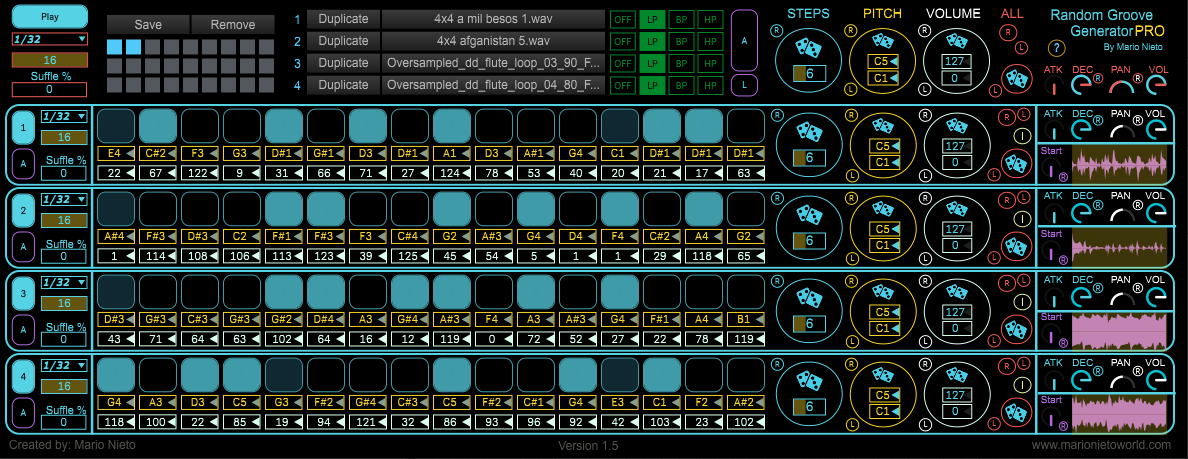Open the global 1/32 rate dropdown
The height and width of the screenshot is (459, 1188).
click(x=49, y=38)
